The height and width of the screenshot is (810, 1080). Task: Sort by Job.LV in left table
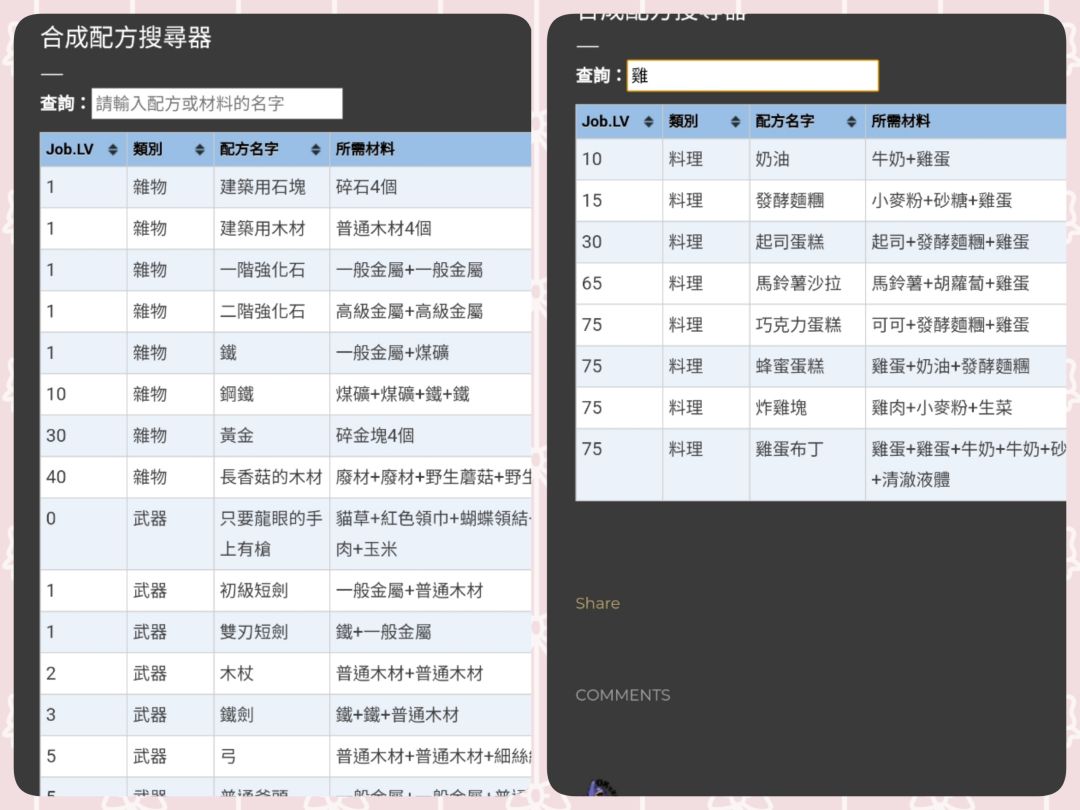click(112, 149)
